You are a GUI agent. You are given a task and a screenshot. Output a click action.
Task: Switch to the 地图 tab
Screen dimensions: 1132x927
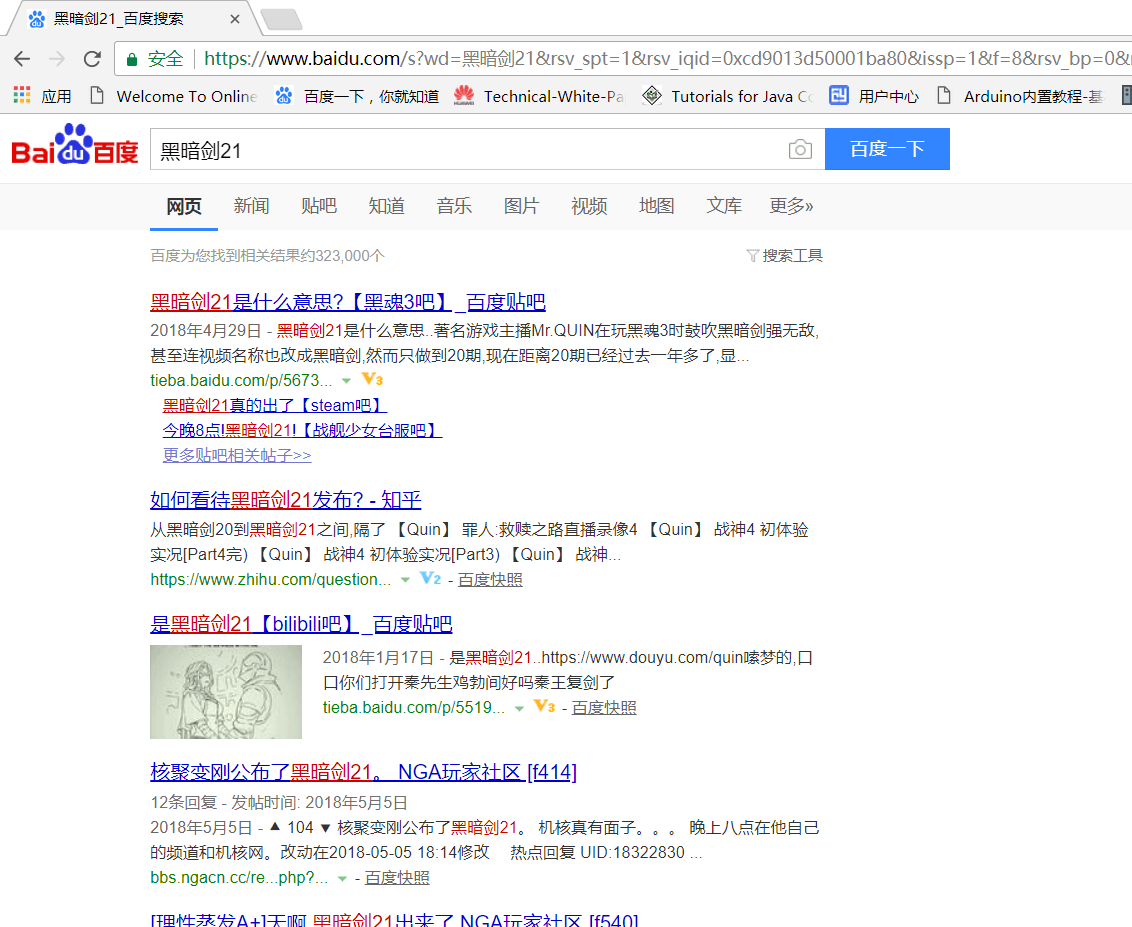click(x=656, y=206)
